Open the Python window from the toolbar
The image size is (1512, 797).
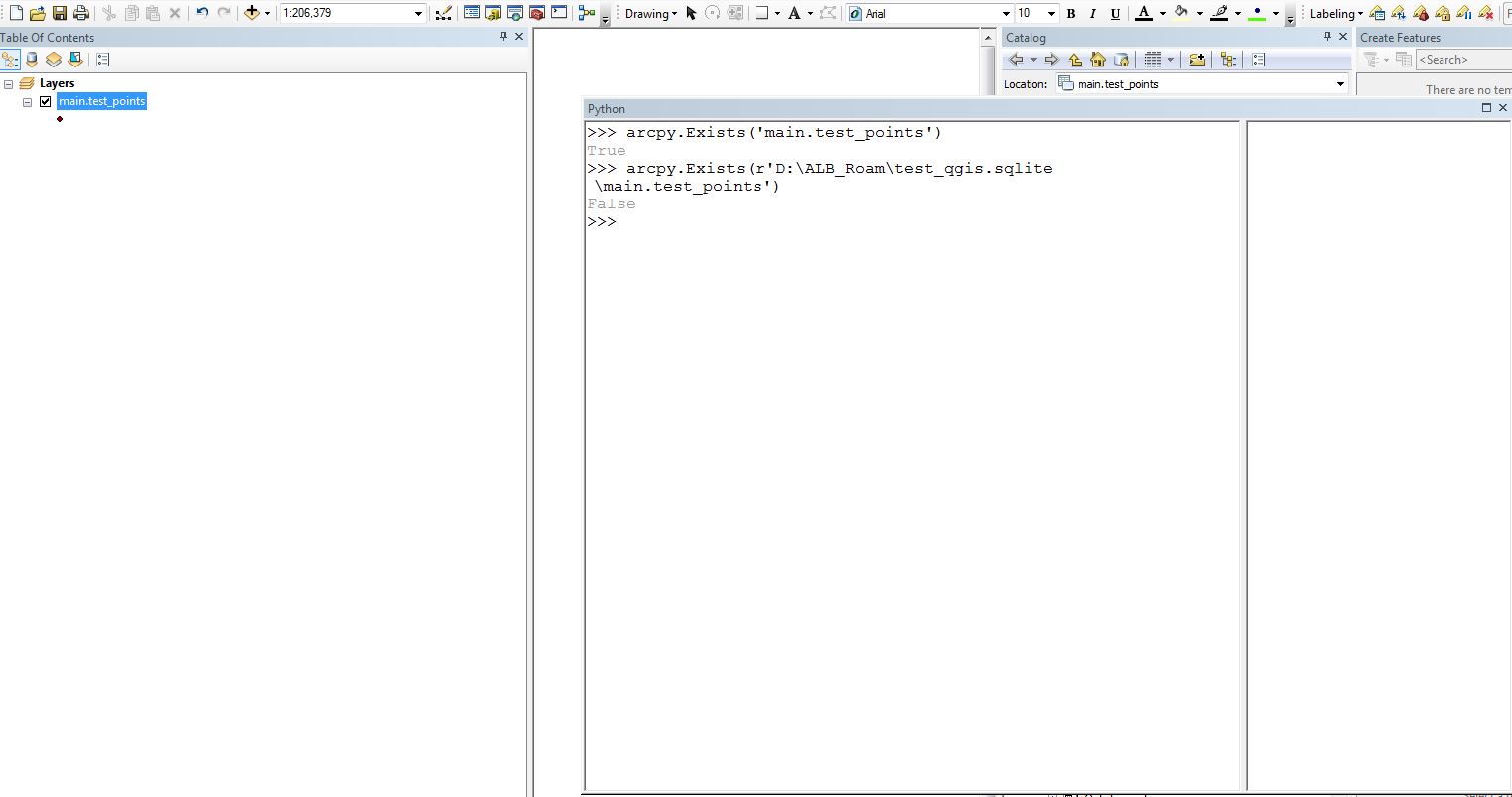(559, 13)
